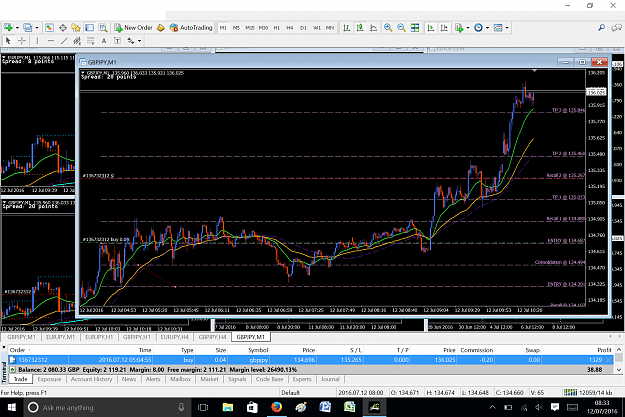Select the Horizontal Line tool

pos(51,41)
